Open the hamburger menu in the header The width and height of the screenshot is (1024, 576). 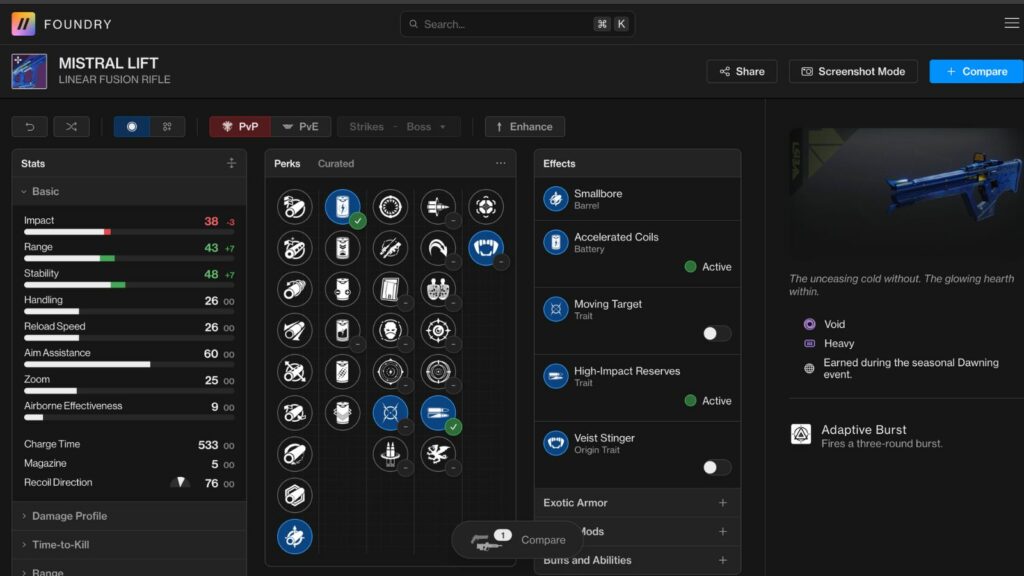(x=1011, y=24)
